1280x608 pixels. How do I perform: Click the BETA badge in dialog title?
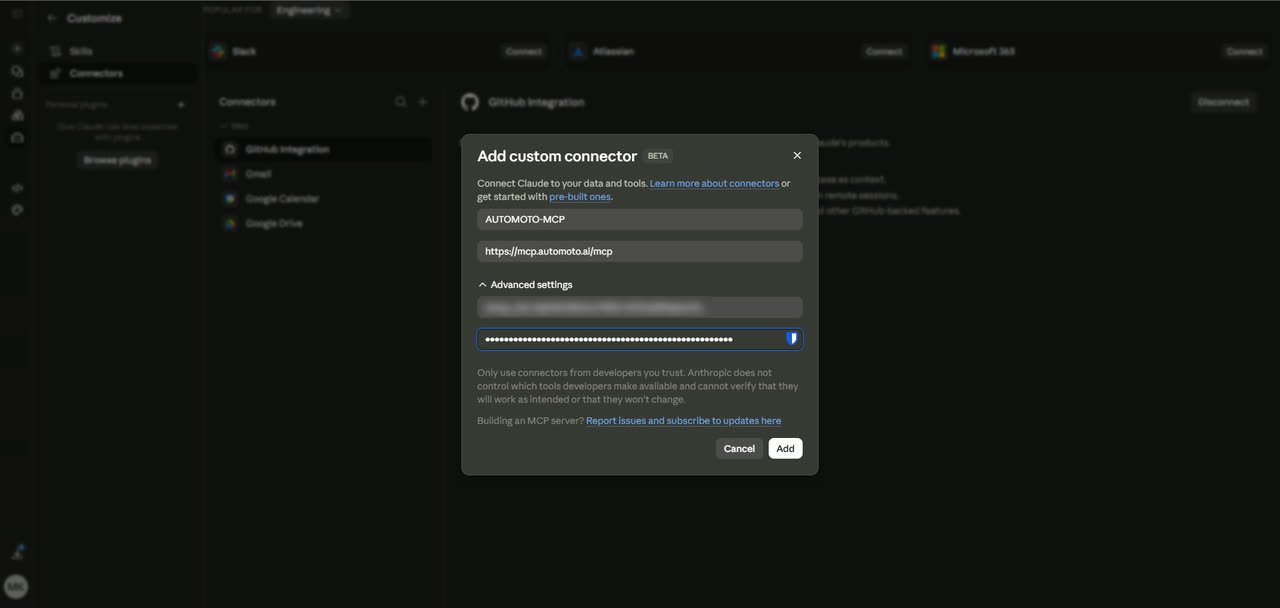tap(658, 156)
